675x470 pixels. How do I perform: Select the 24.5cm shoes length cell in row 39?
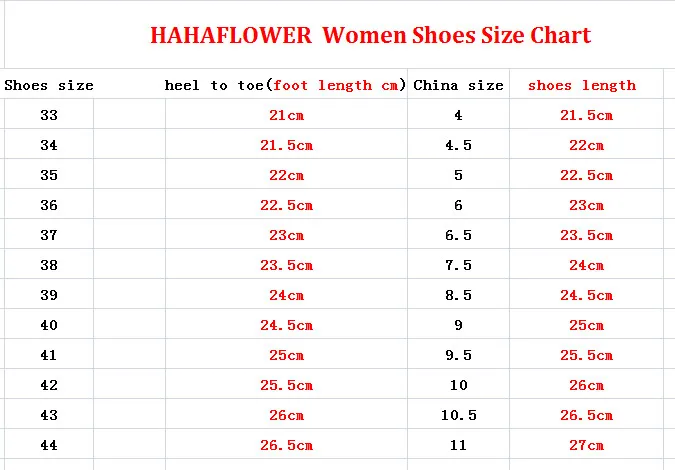[x=586, y=295]
